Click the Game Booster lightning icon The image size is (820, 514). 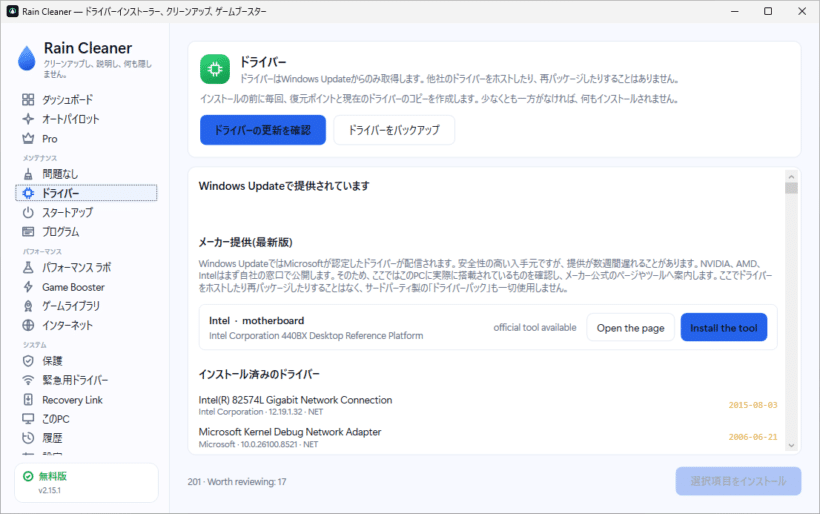[x=28, y=287]
